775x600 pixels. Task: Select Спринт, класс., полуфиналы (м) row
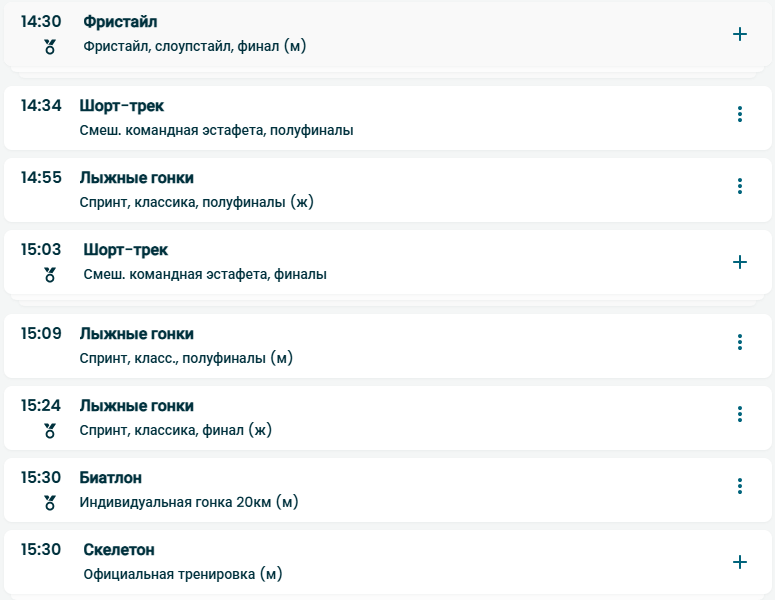186,358
